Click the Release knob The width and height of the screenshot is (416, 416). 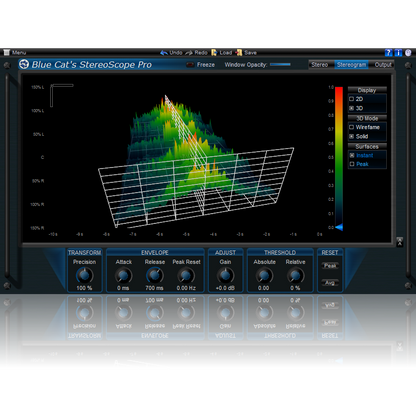coord(155,275)
